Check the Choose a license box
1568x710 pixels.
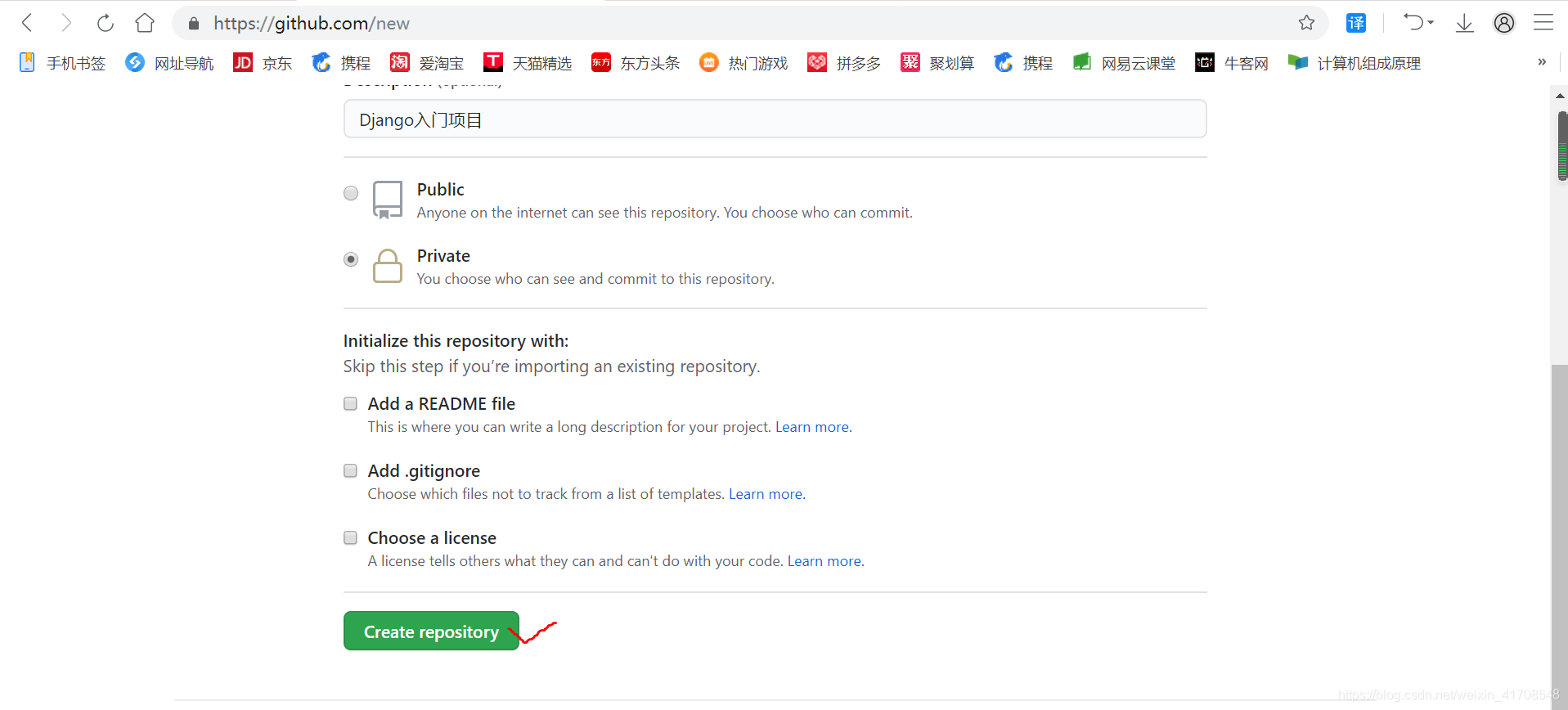coord(350,537)
